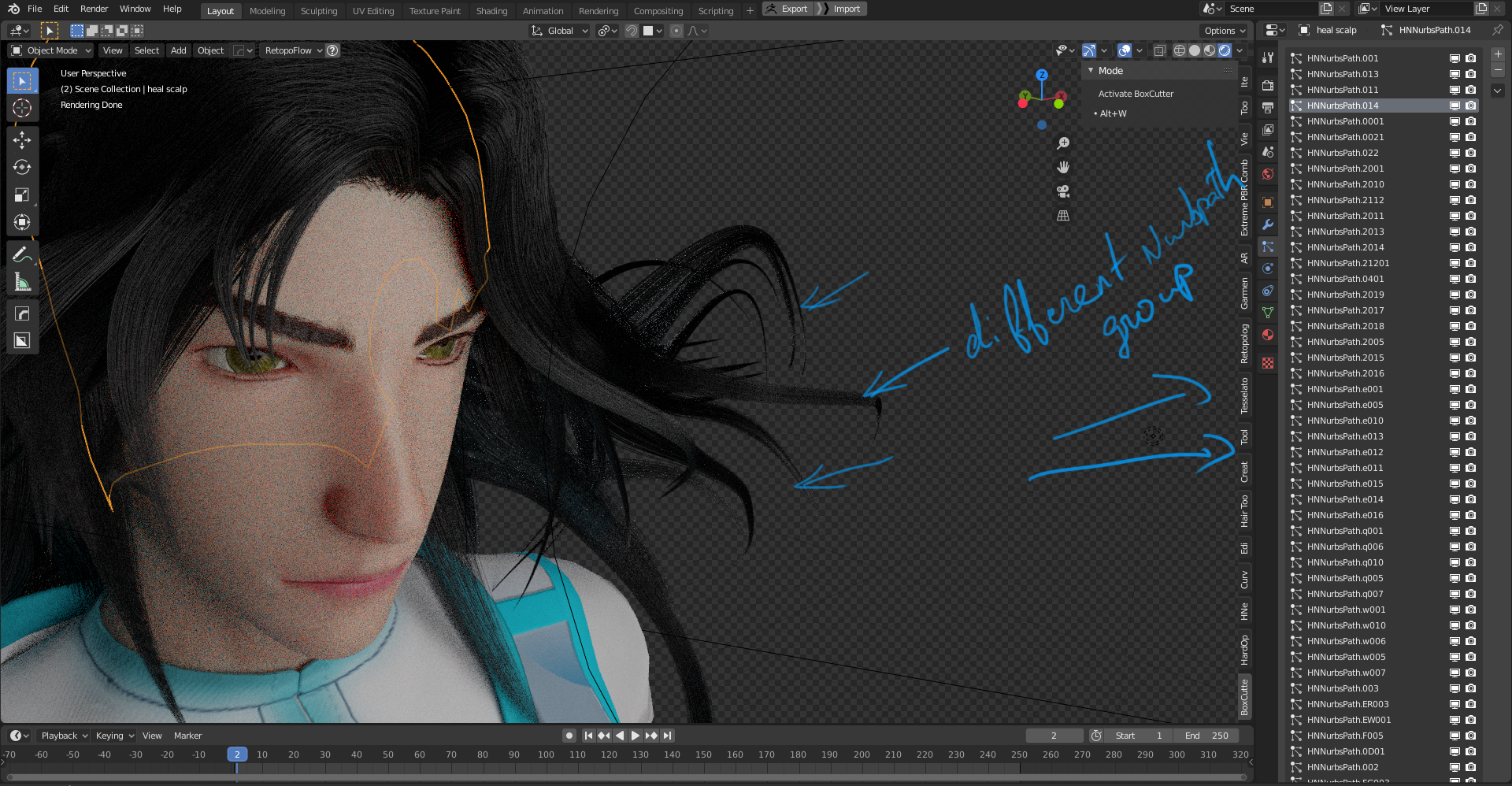Switch to the Shading workspace tab
This screenshot has width=1512, height=786.
pyautogui.click(x=491, y=11)
